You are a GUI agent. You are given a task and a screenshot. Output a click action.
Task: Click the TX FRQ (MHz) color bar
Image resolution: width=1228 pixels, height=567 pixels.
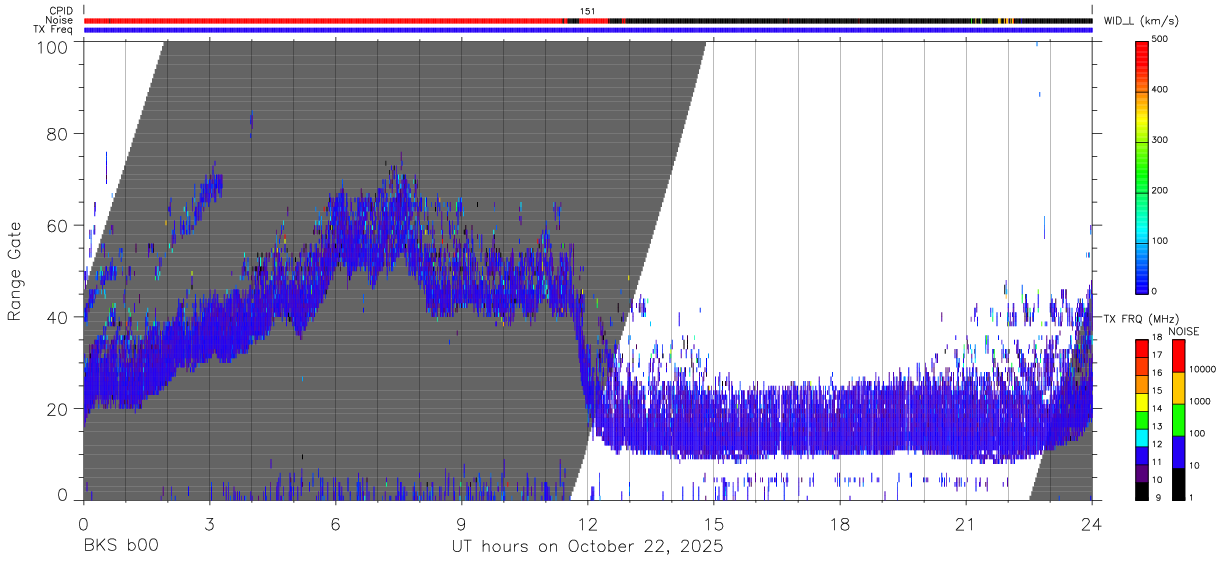tap(1142, 418)
